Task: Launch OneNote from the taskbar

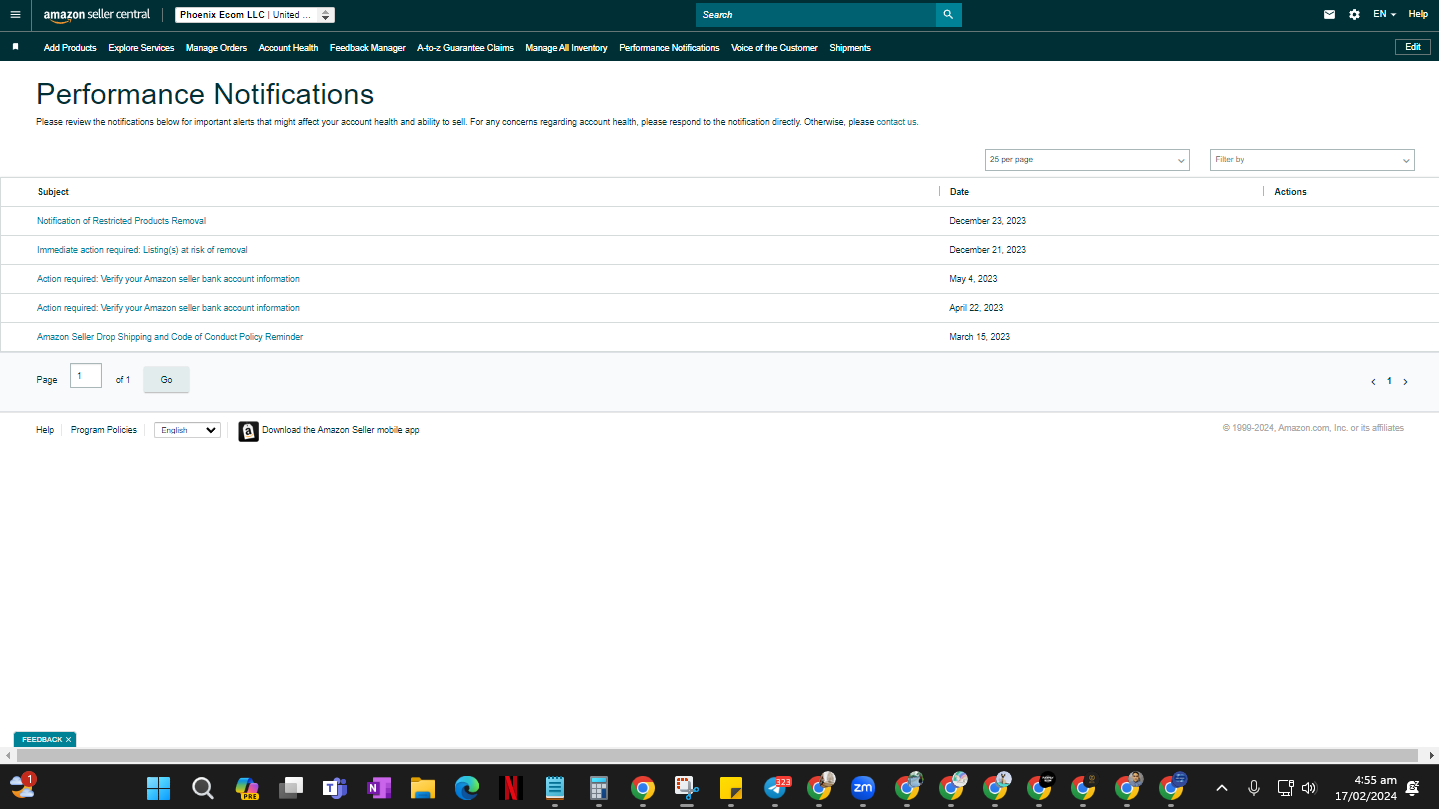Action: coord(379,788)
